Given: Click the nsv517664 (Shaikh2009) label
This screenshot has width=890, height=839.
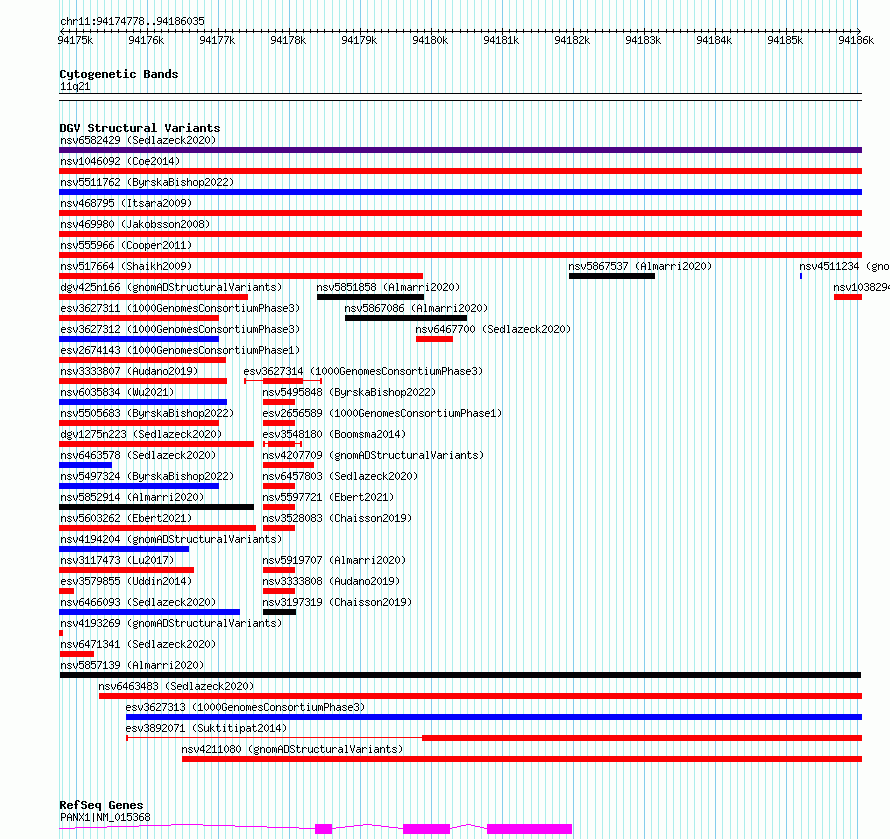Looking at the screenshot, I should pos(126,266).
